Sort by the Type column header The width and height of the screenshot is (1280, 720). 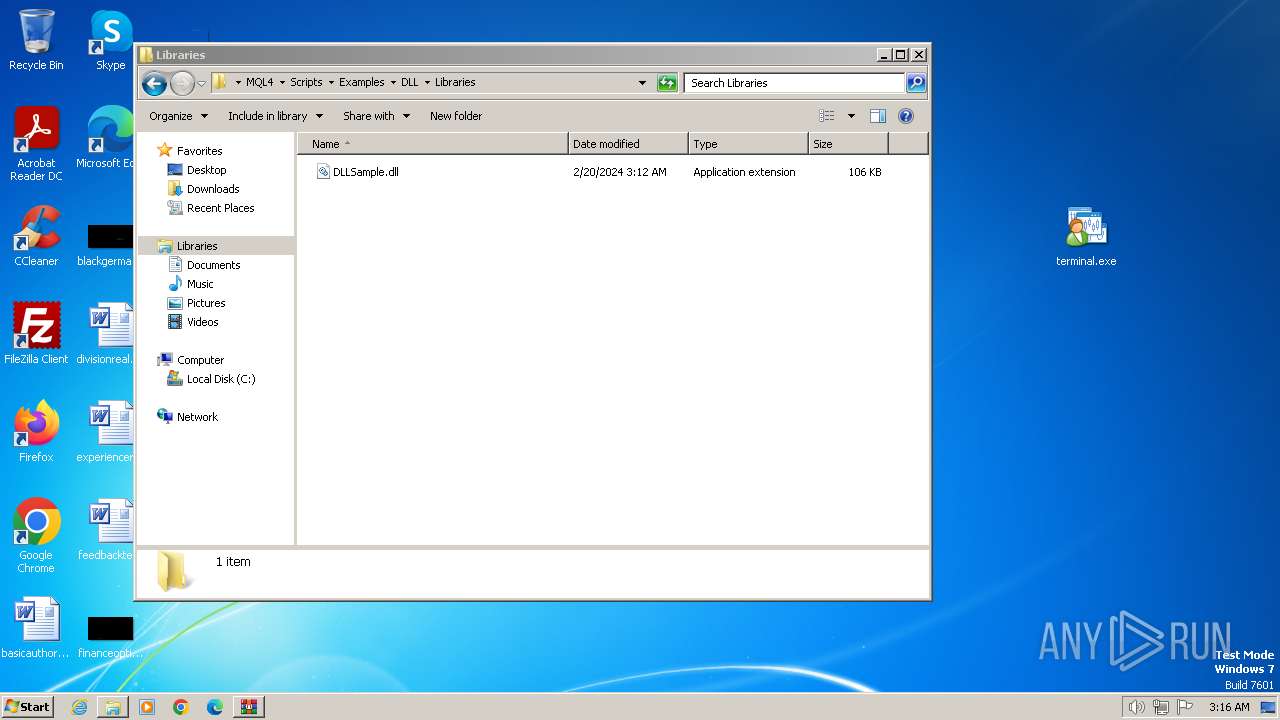(x=748, y=144)
